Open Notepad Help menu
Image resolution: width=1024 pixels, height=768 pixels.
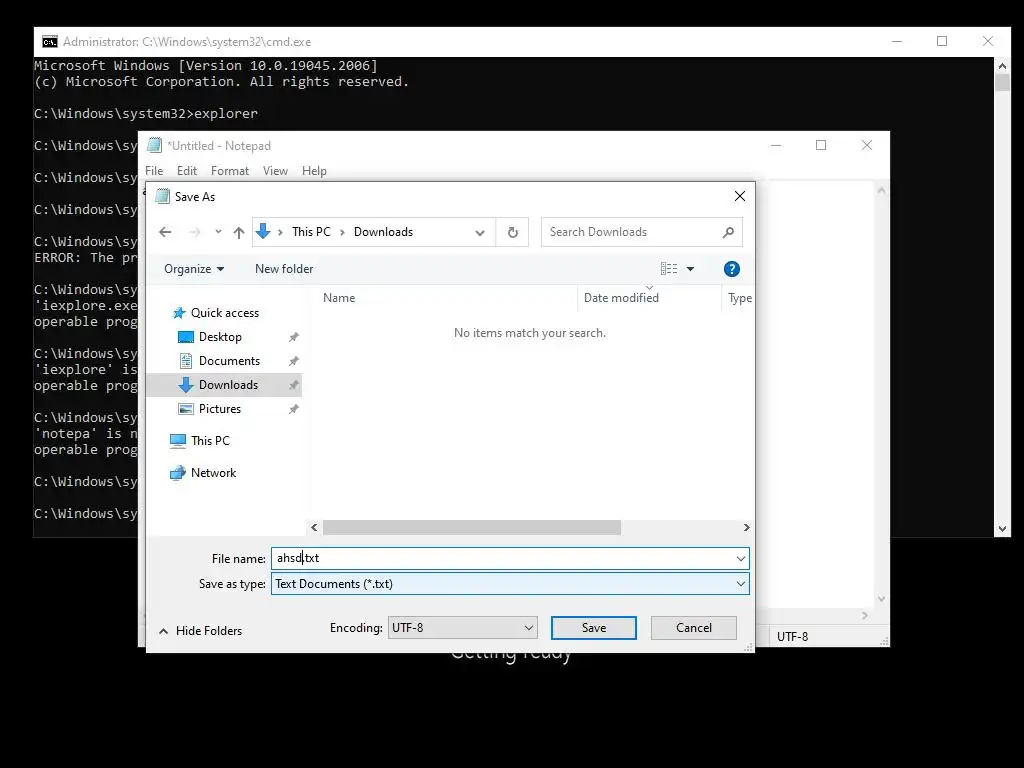314,171
